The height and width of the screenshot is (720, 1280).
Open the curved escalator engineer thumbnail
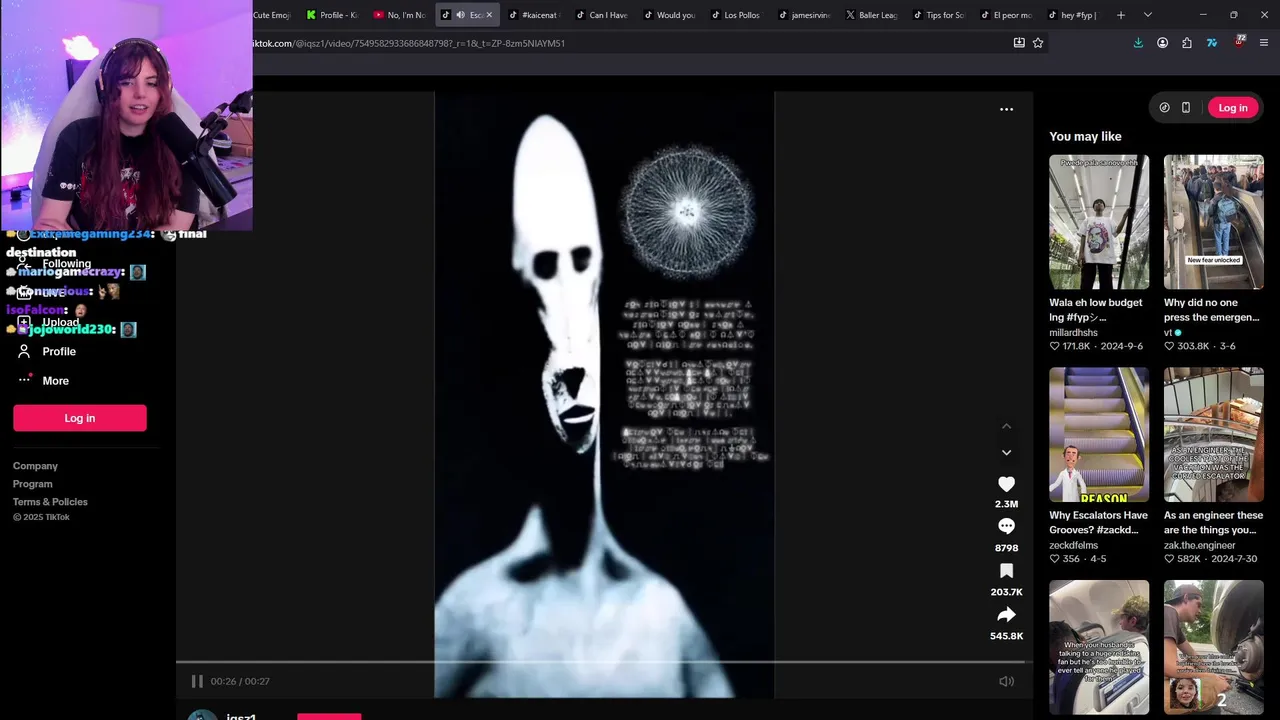1213,434
